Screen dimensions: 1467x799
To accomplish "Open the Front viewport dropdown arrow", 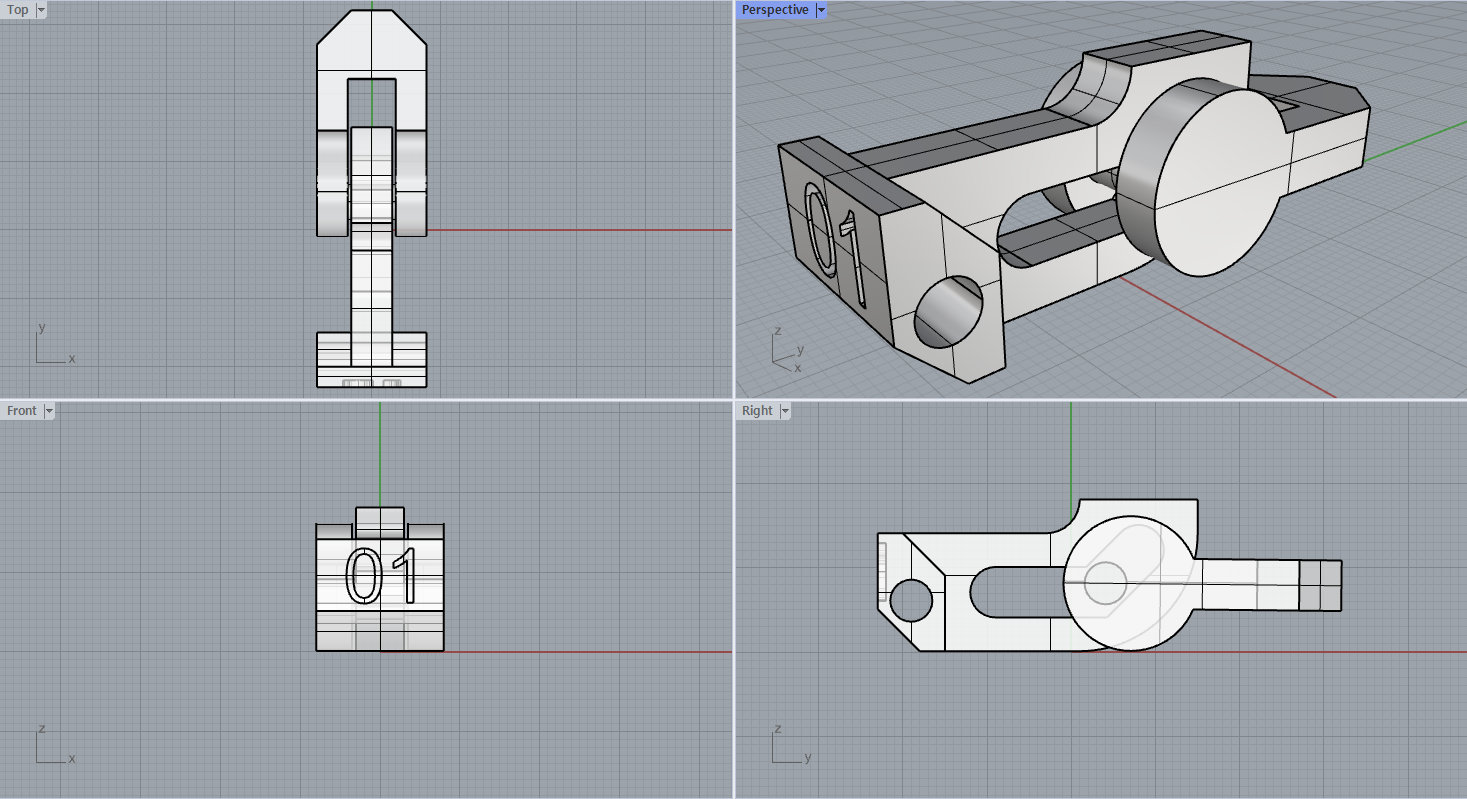I will 49,410.
